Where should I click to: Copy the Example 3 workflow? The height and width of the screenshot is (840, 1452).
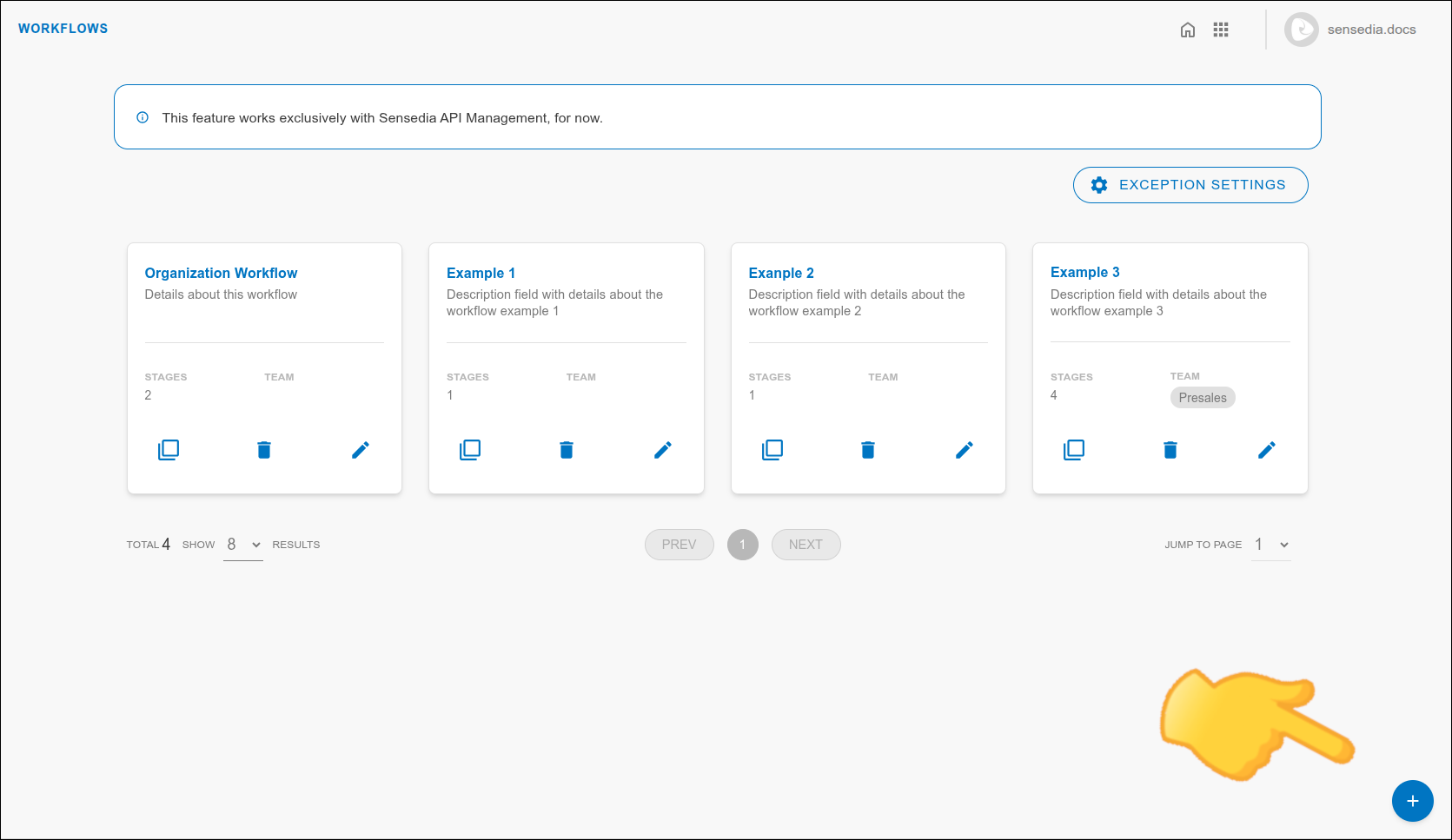(x=1075, y=449)
